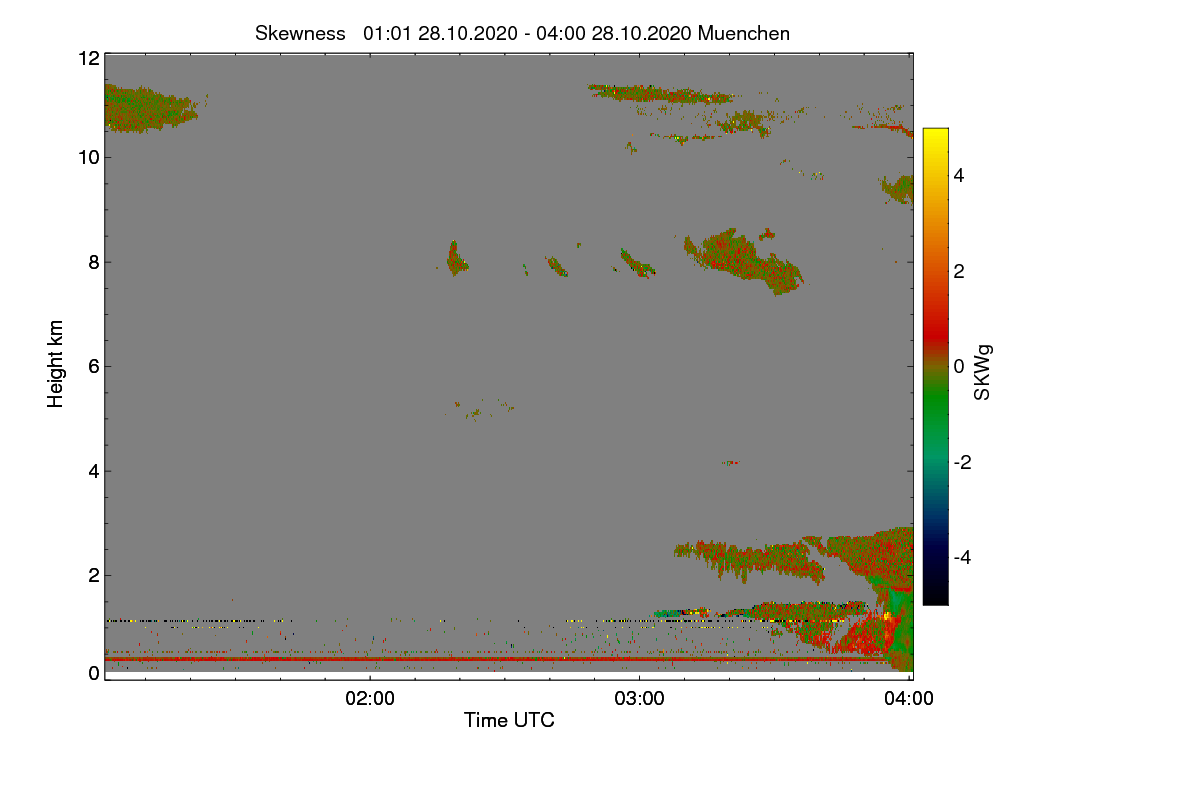1200x800 pixels.
Task: Click the 'SKWg' colorbar label
Action: click(x=982, y=373)
